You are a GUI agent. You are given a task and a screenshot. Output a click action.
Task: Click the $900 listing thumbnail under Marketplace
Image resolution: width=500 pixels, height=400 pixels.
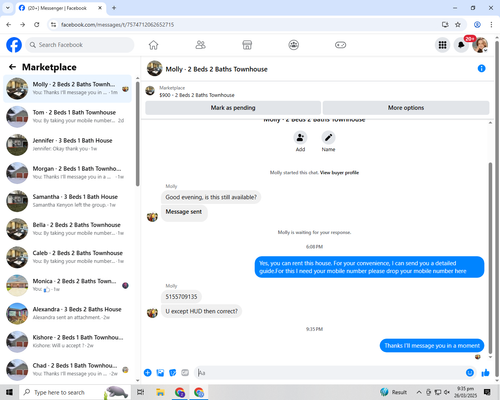150,91
